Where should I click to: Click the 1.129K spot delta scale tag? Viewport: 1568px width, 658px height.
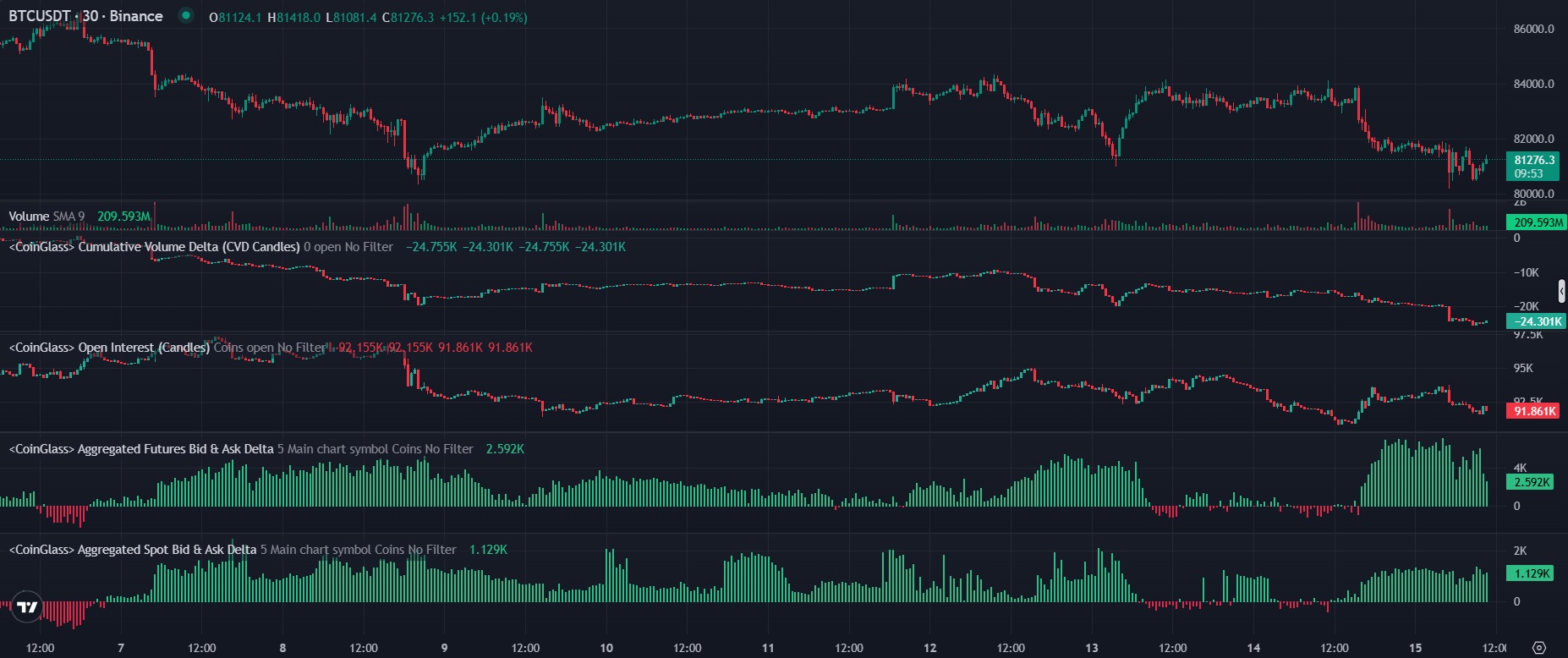click(x=1532, y=573)
